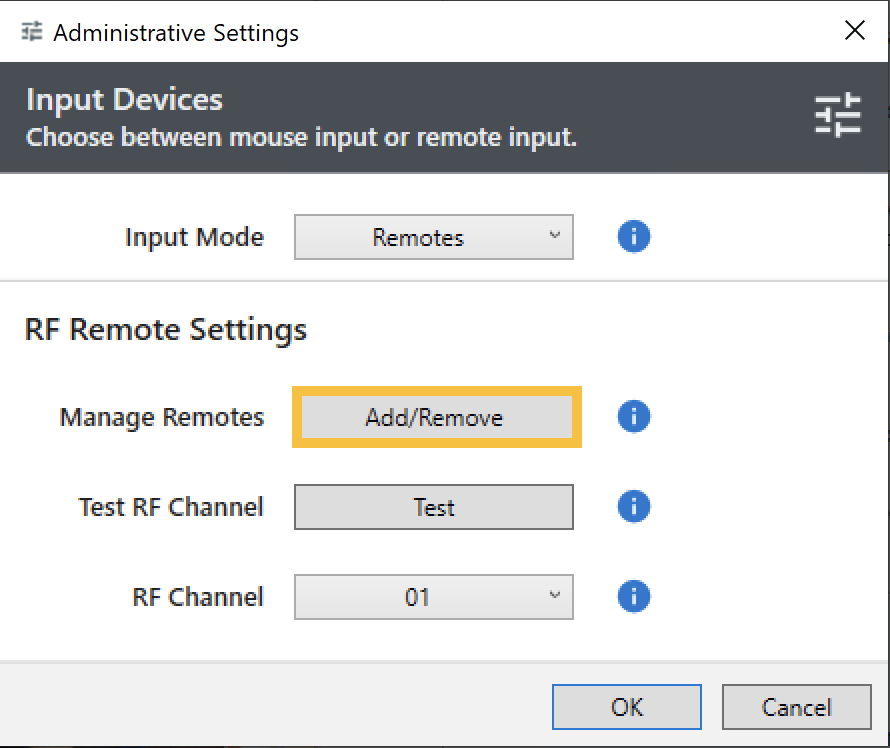Click the Administrative Settings title bar icon
Image resolution: width=890 pixels, height=748 pixels.
pyautogui.click(x=32, y=32)
